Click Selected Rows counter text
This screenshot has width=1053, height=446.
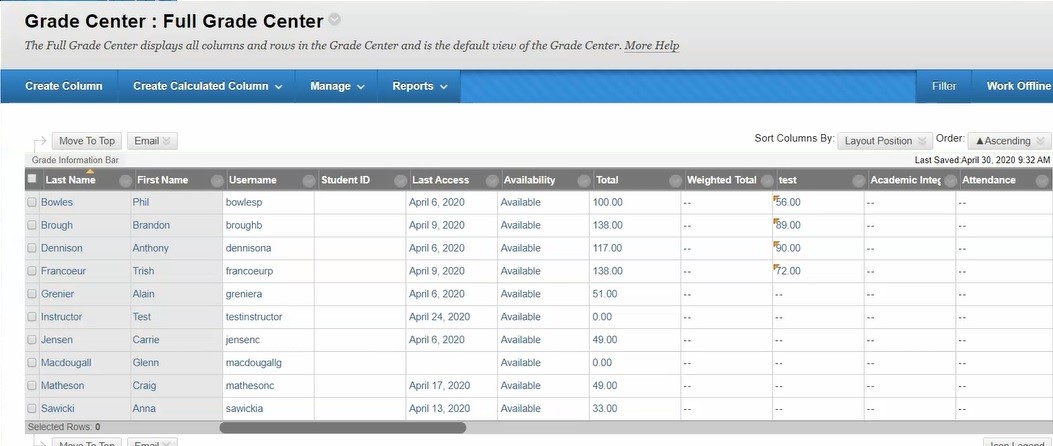[64, 427]
